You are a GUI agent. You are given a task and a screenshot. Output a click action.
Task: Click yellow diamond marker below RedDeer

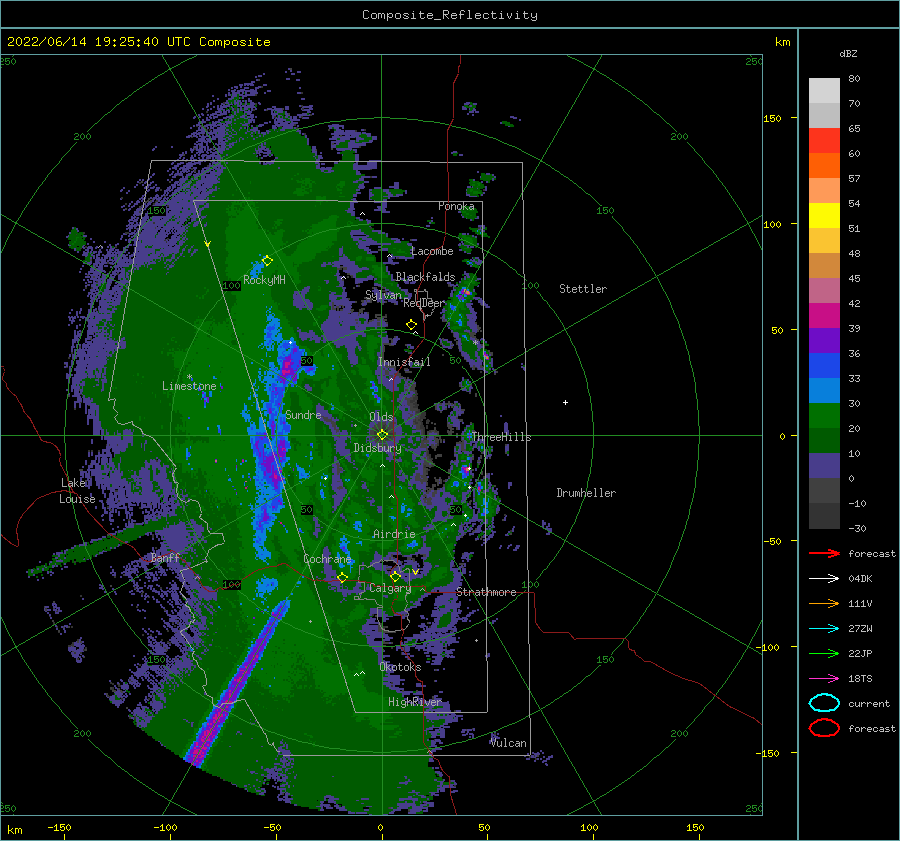(x=411, y=325)
